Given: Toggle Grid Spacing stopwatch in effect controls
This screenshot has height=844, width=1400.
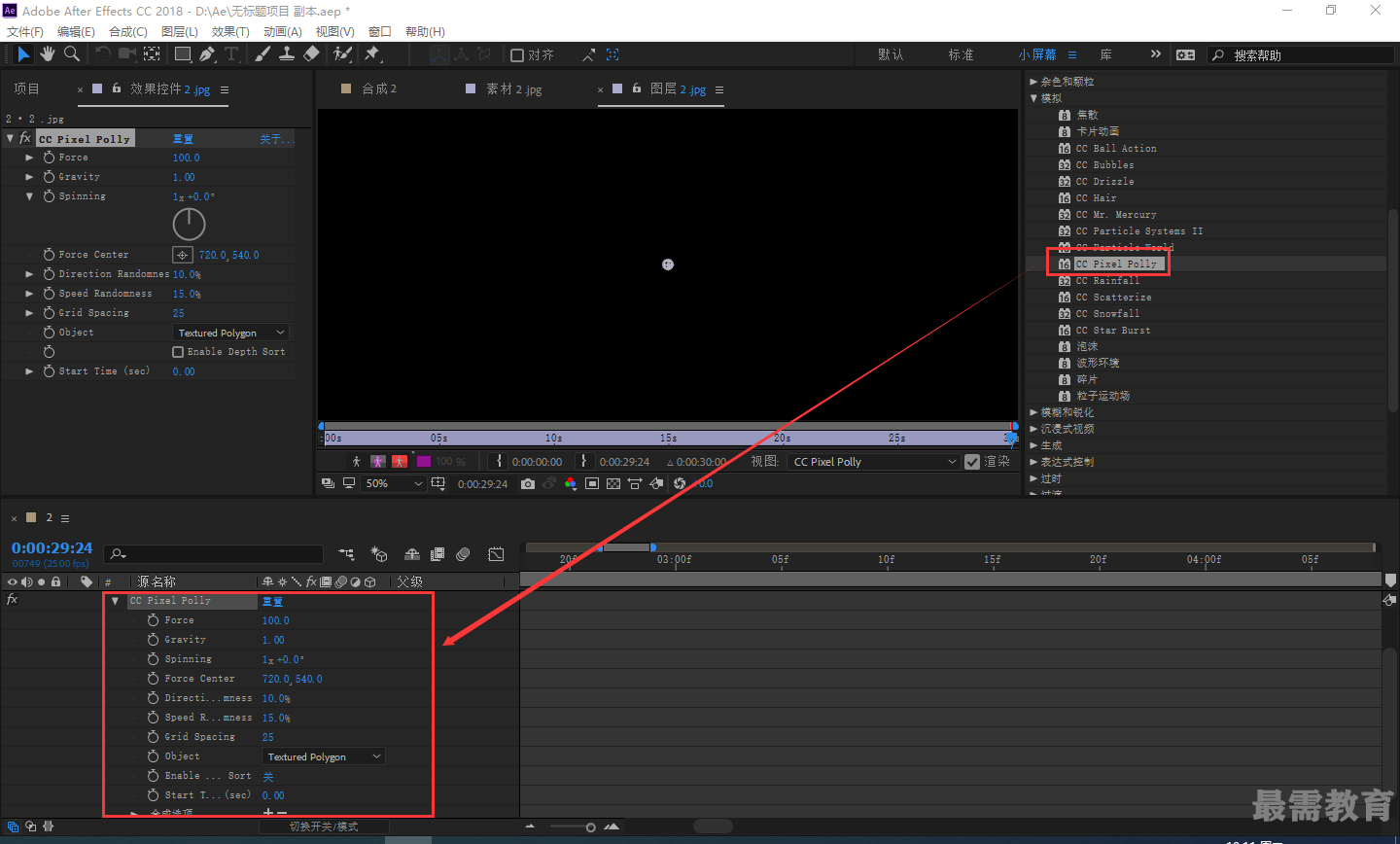Looking at the screenshot, I should pos(49,313).
